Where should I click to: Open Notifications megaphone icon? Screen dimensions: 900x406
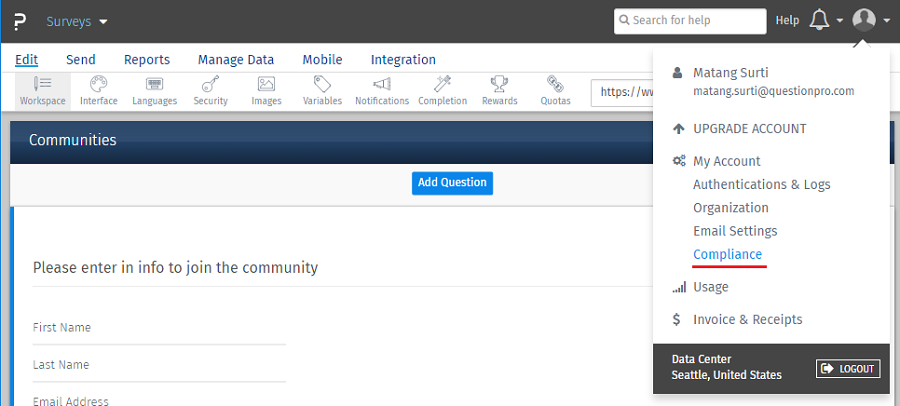coord(382,90)
